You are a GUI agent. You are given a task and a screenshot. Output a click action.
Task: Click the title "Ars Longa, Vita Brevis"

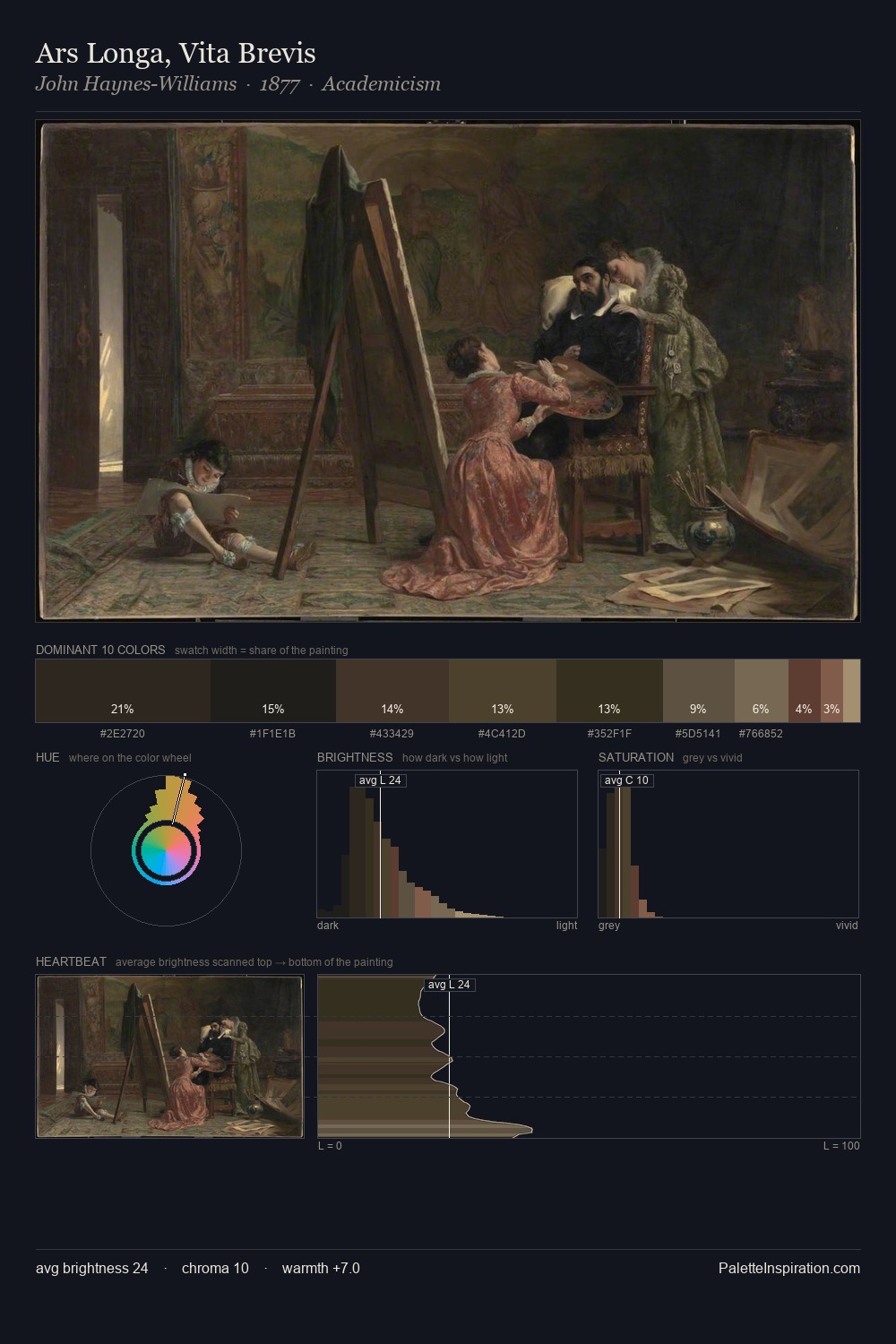pyautogui.click(x=176, y=53)
